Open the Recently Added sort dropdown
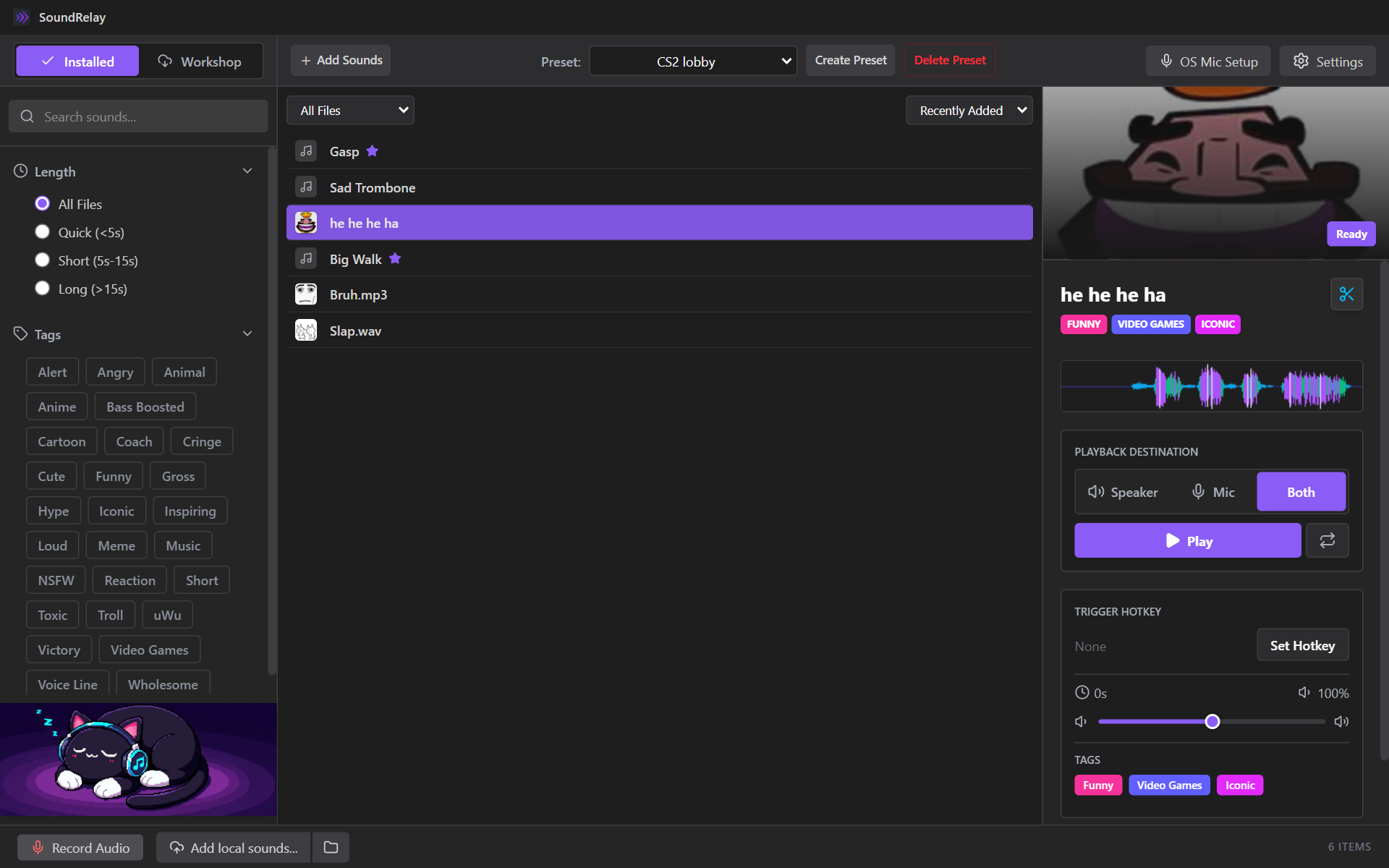 [x=969, y=110]
